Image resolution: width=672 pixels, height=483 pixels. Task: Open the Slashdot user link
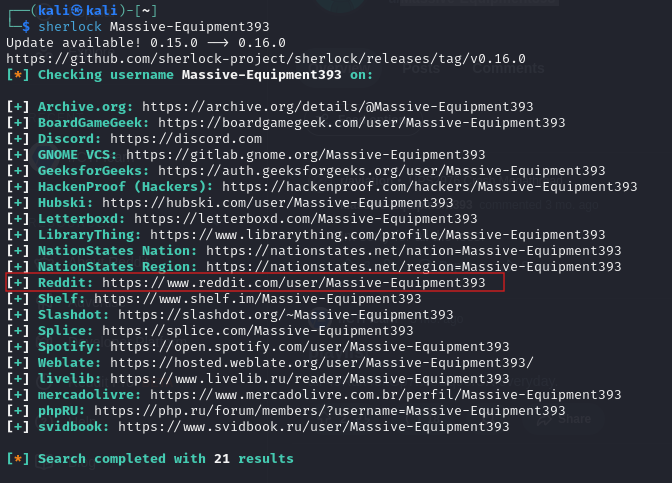(x=286, y=315)
